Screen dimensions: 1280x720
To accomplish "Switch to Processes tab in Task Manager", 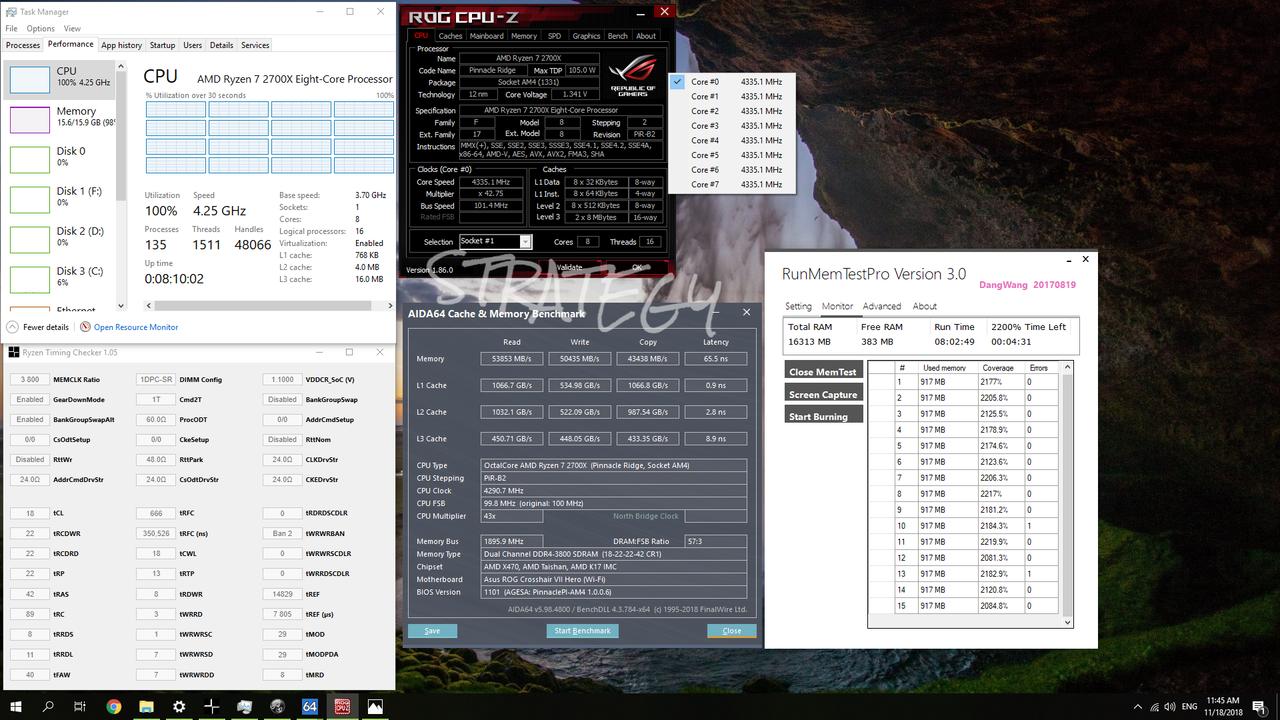I will (x=23, y=45).
